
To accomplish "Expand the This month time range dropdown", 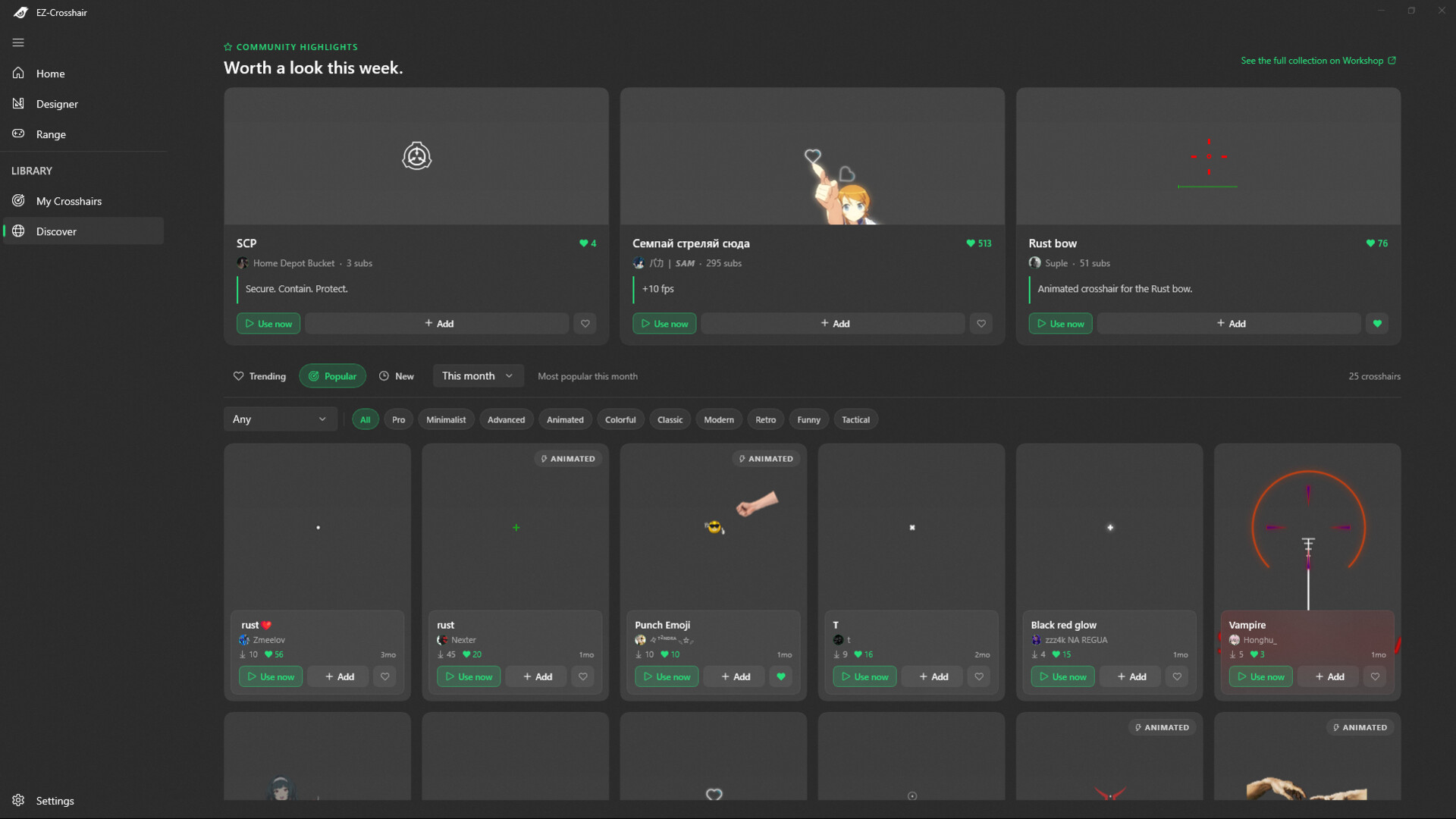I will pyautogui.click(x=478, y=375).
